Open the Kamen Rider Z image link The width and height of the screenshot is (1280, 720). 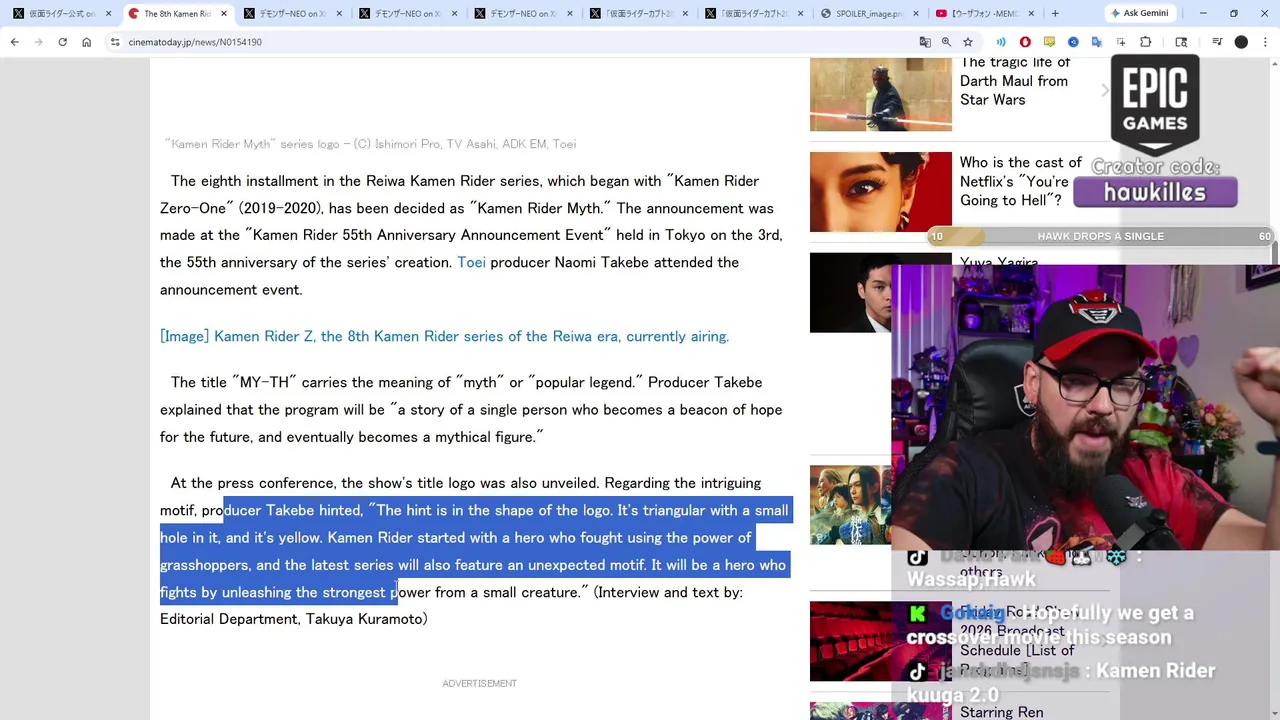(444, 336)
